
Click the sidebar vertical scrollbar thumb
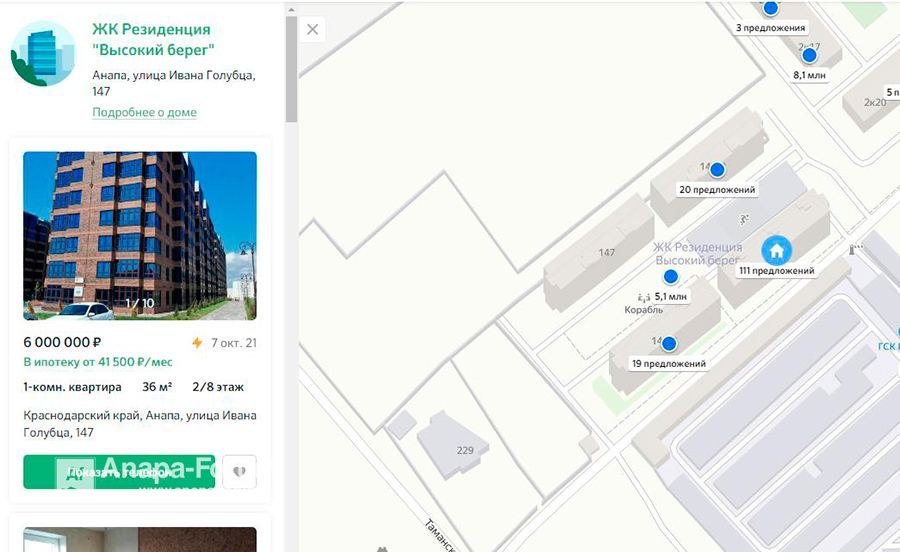click(291, 69)
